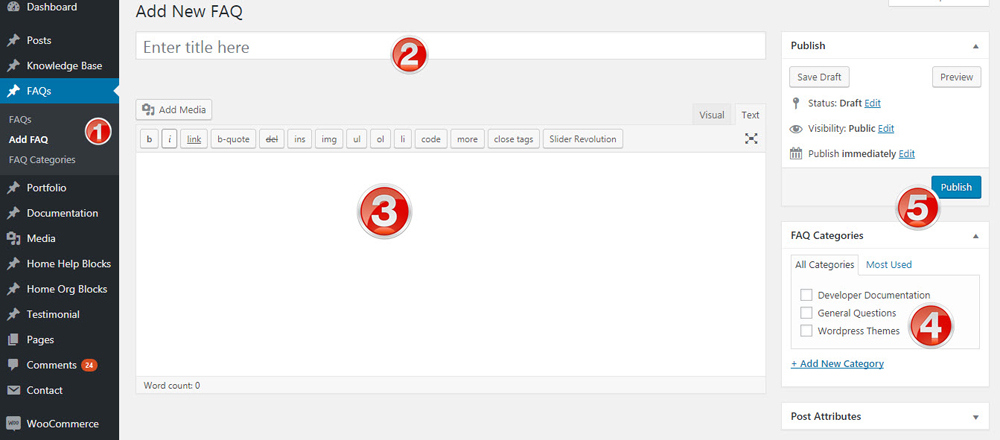Image resolution: width=1000 pixels, height=440 pixels.
Task: Click the Contact envelope icon
Action: point(13,390)
